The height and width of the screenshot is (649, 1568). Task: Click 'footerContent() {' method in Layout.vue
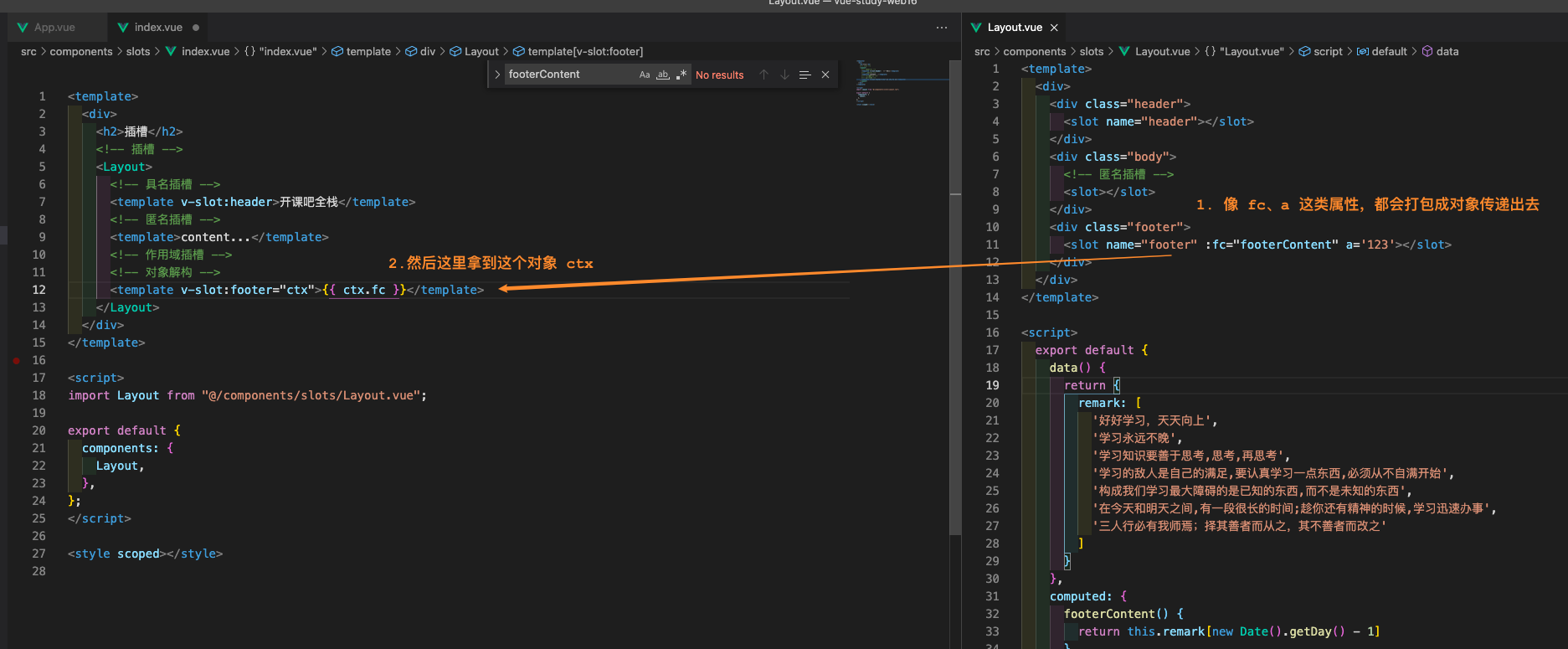point(1123,614)
